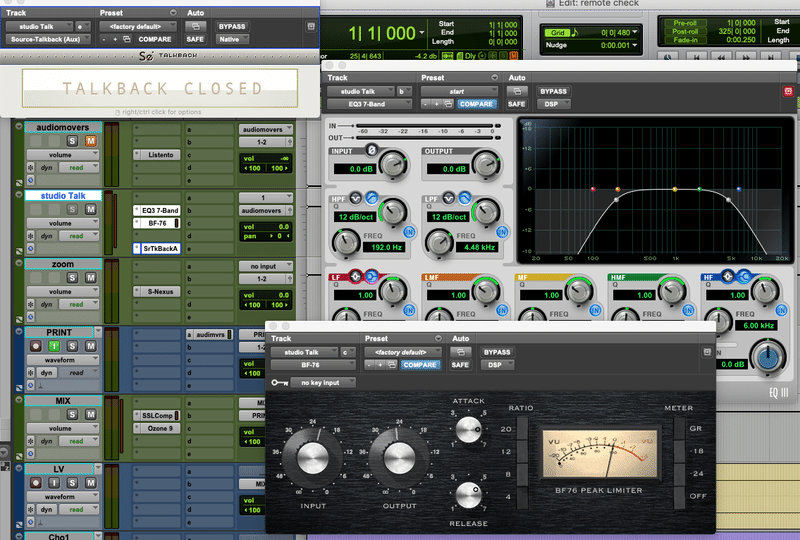This screenshot has width=800, height=540.
Task: Toggle the LPF IN button
Action: tap(502, 232)
